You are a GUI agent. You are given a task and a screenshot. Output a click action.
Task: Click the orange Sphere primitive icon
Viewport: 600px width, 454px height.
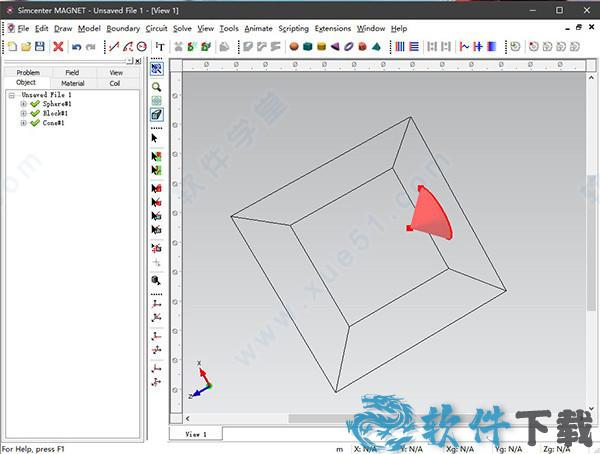coord(294,47)
